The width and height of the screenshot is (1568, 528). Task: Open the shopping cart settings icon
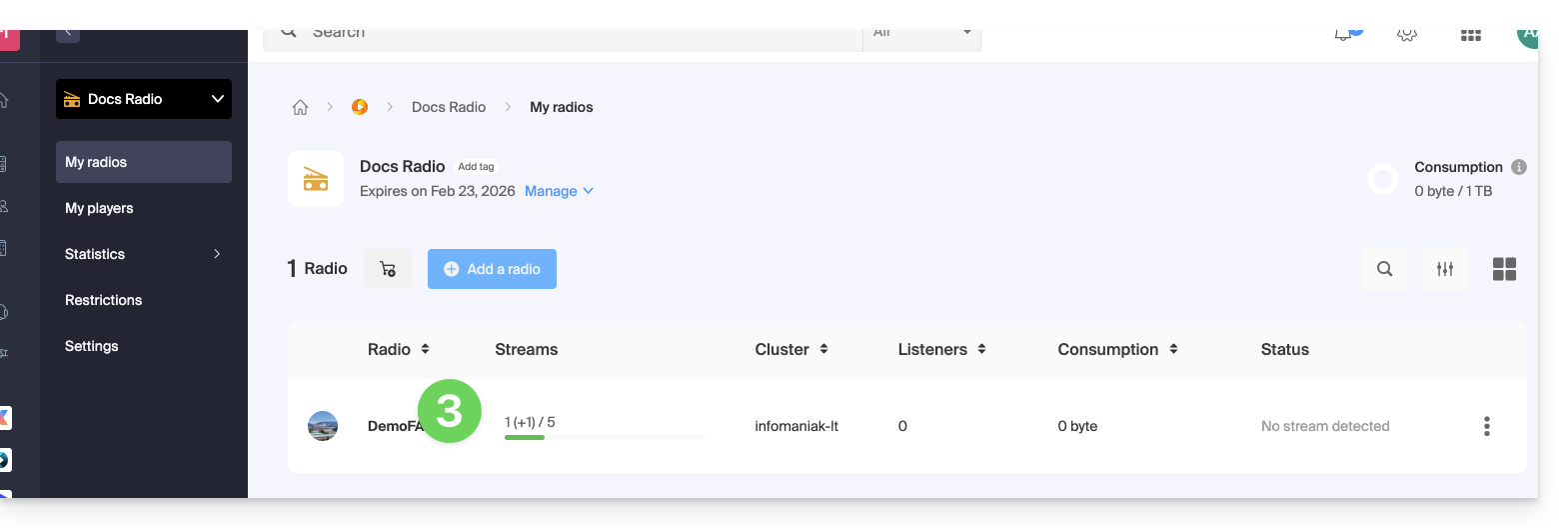[x=388, y=269]
